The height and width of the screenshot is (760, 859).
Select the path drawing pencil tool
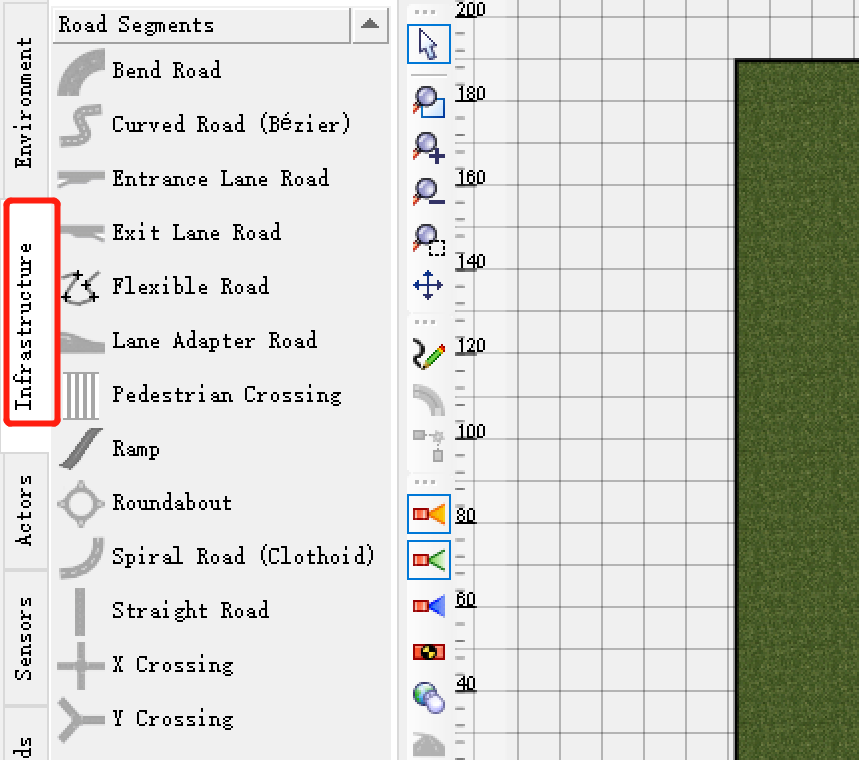(428, 355)
